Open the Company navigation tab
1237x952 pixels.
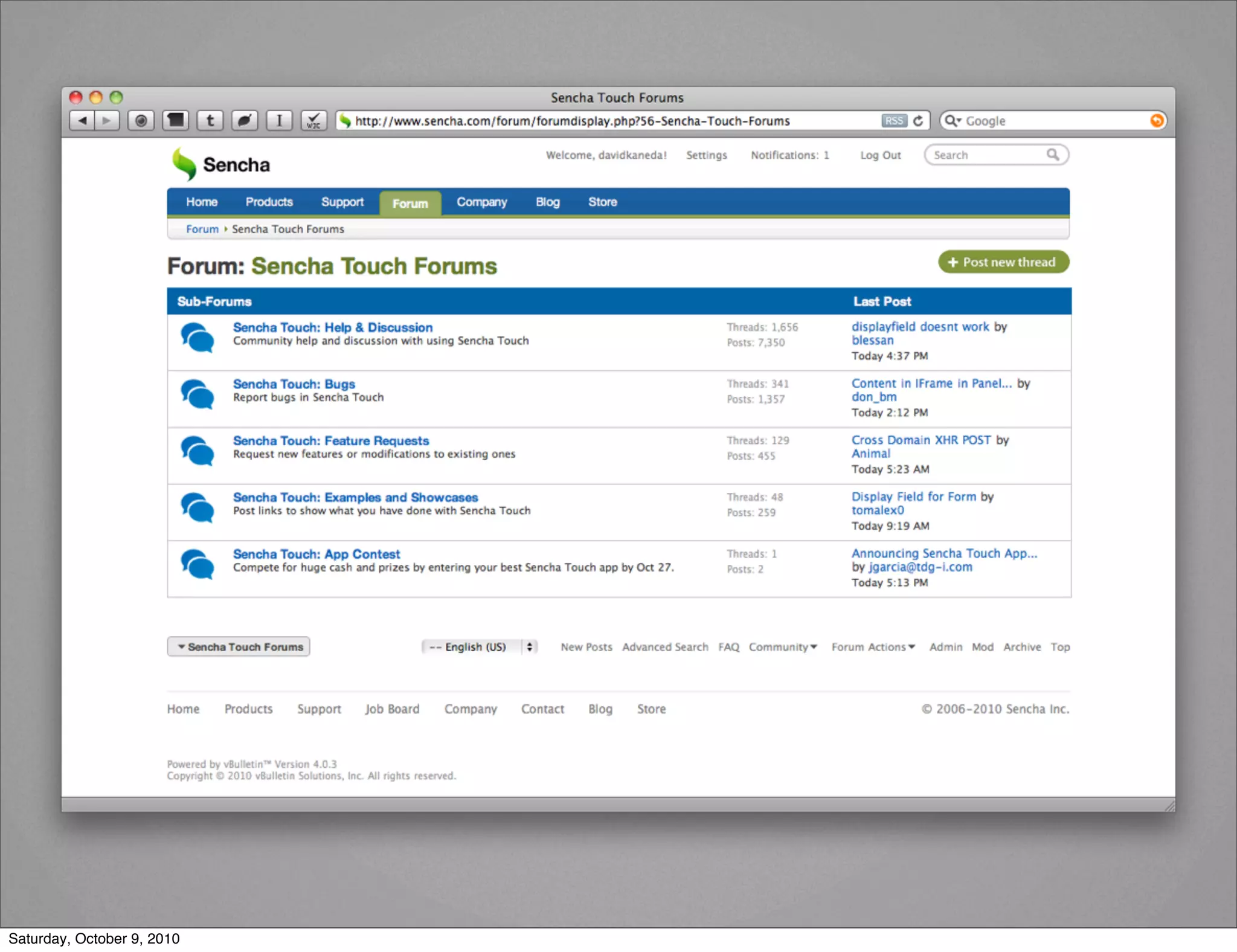coord(481,202)
